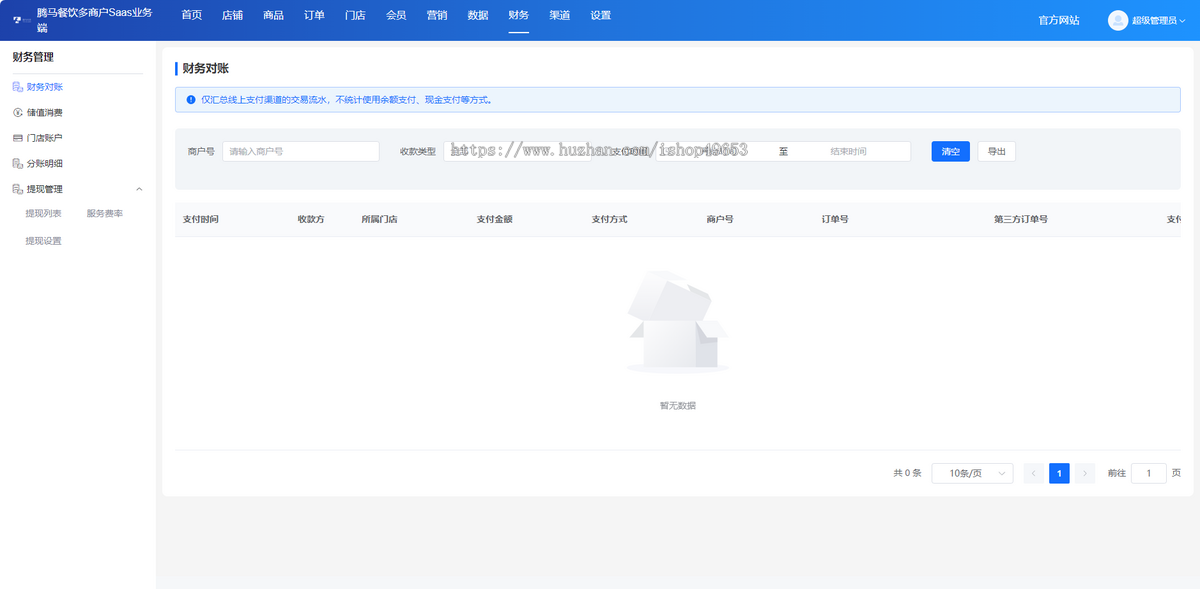Open 分账明细 in the sidebar

tap(45, 163)
